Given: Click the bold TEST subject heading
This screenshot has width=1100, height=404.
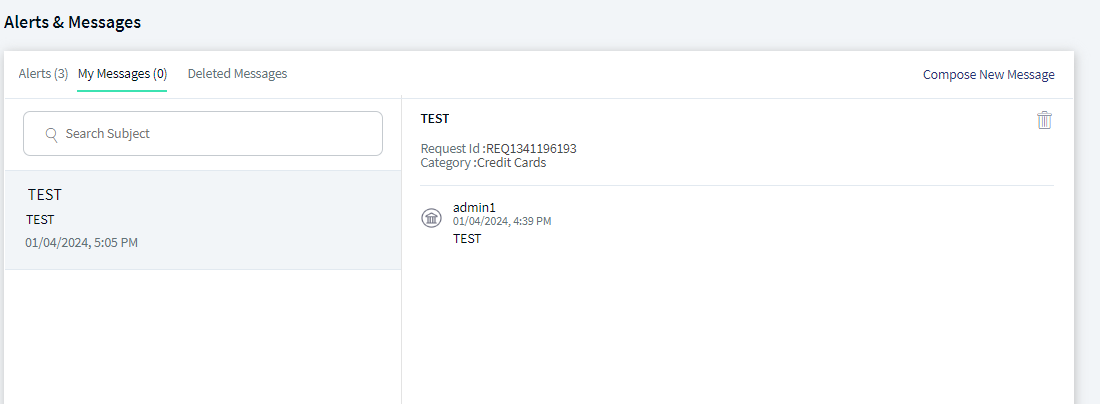Looking at the screenshot, I should pos(434,119).
